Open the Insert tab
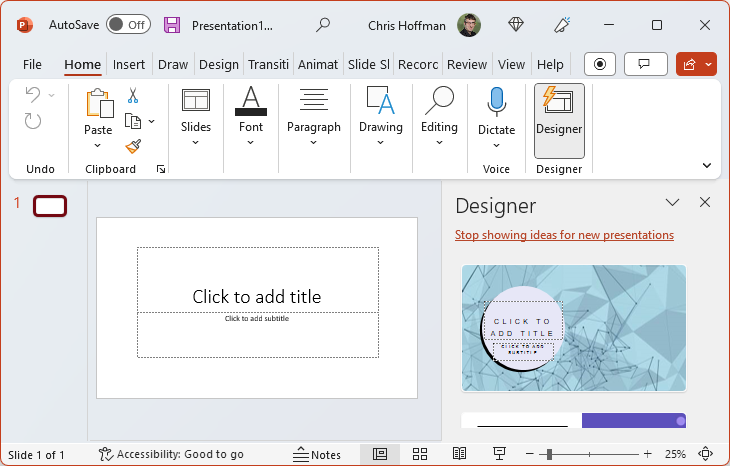Screen dimensions: 730x466 click(x=129, y=65)
